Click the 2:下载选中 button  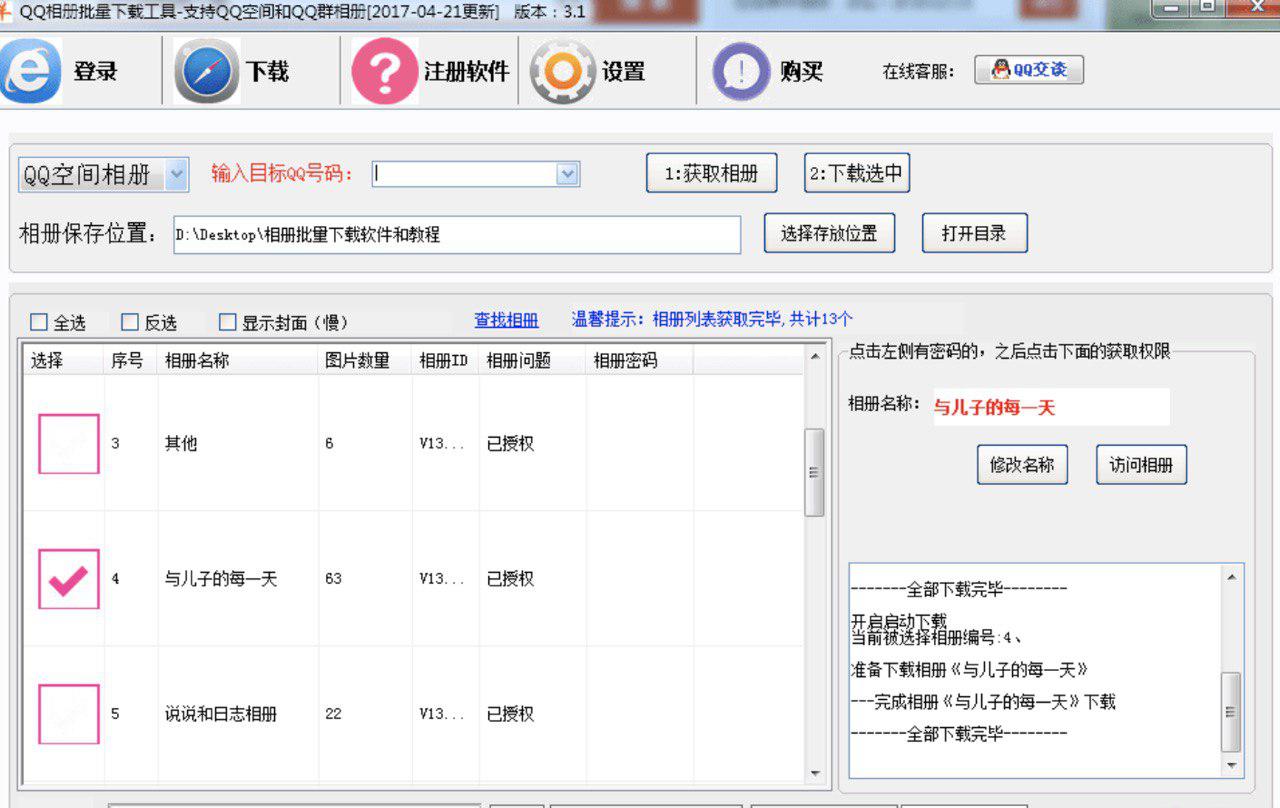[x=857, y=173]
